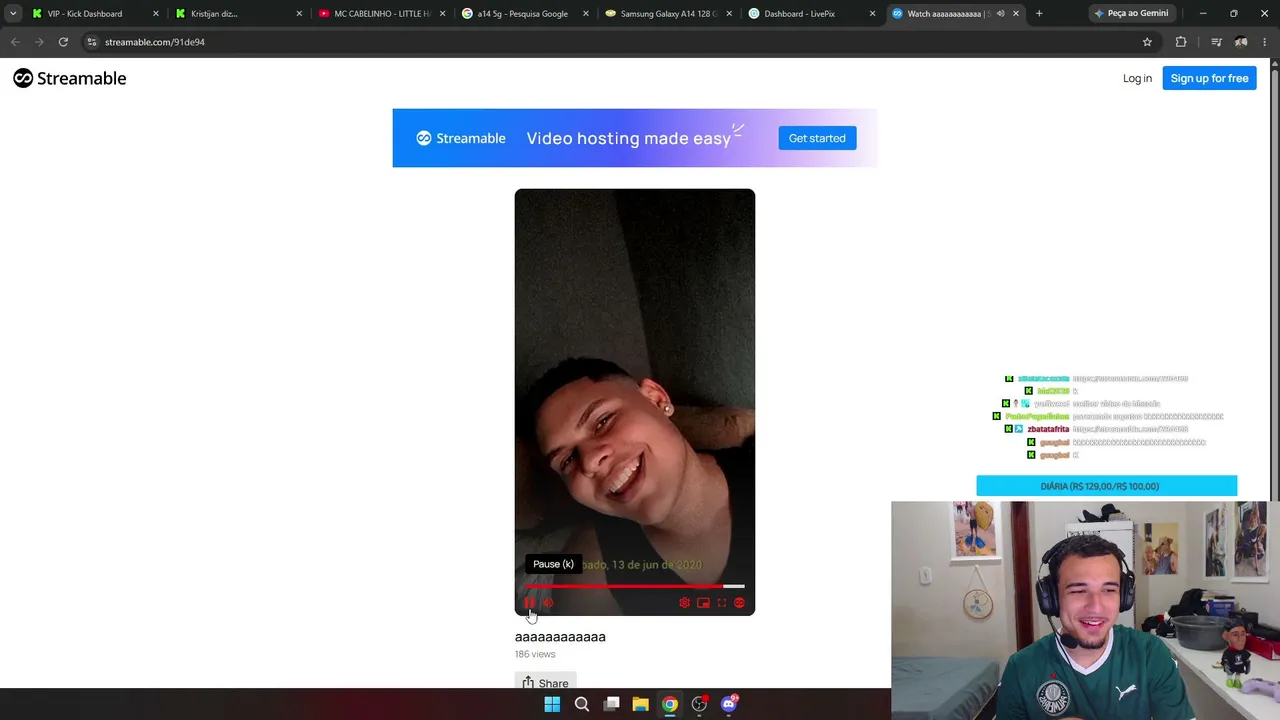Open Discord from the taskbar
The image size is (1280, 720).
coord(729,704)
